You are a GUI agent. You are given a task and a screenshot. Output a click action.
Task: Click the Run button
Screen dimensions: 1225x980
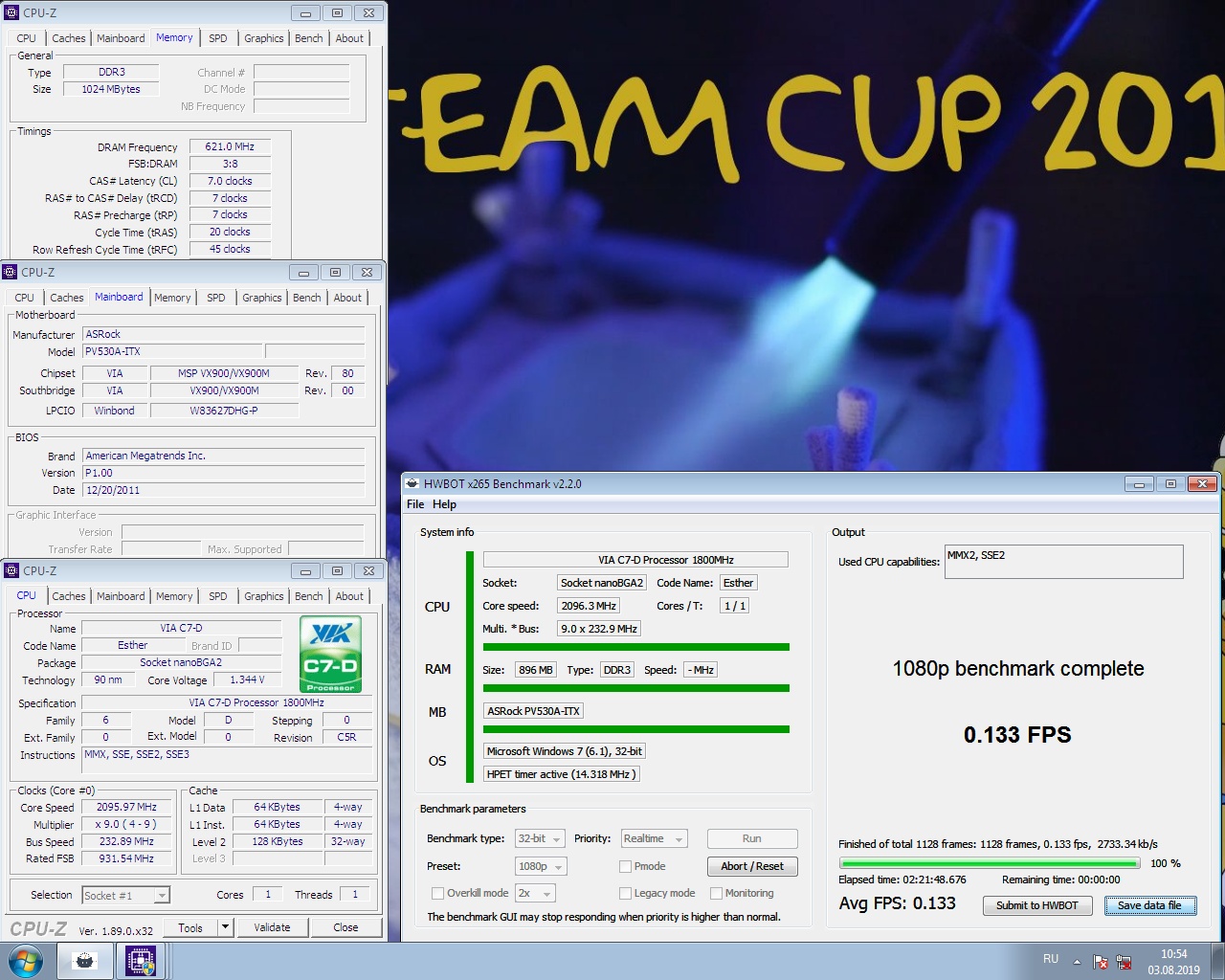(x=752, y=839)
